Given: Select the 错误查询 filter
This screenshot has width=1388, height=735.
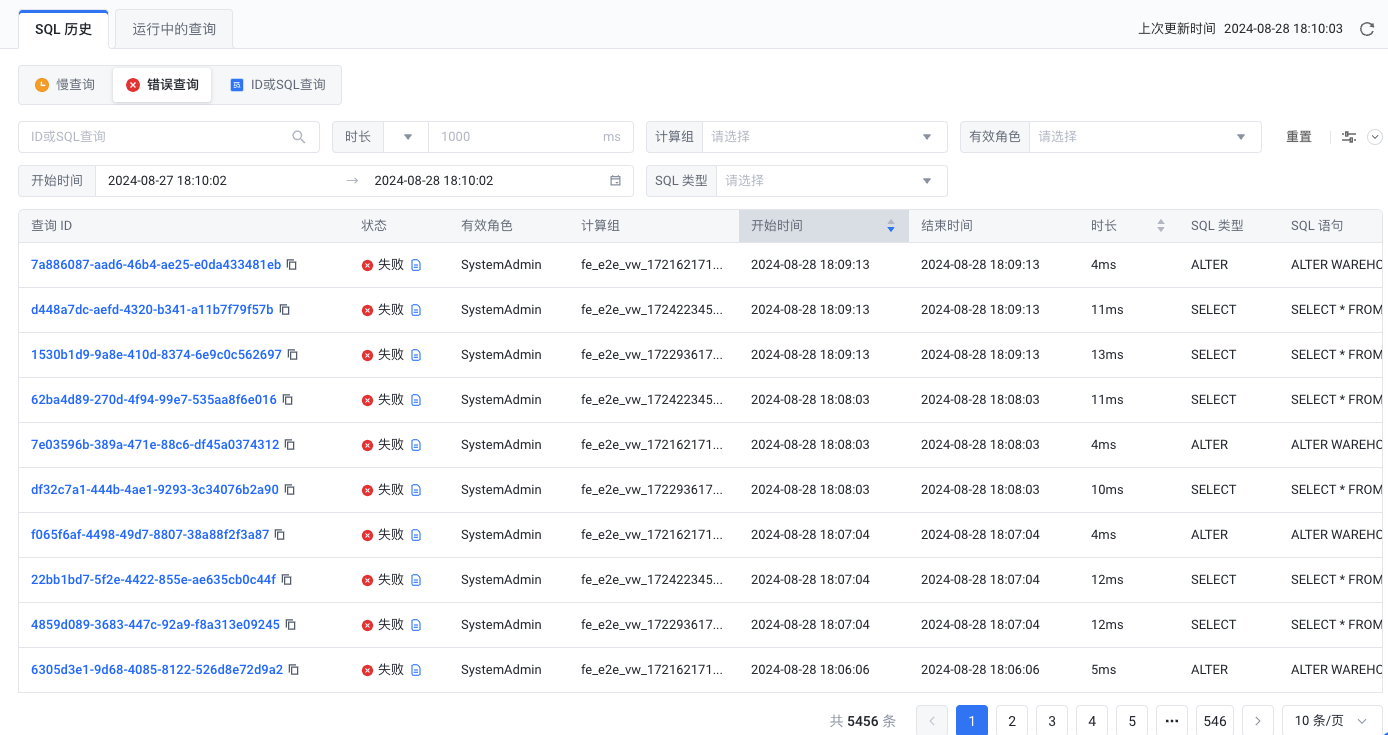Looking at the screenshot, I should click(162, 85).
